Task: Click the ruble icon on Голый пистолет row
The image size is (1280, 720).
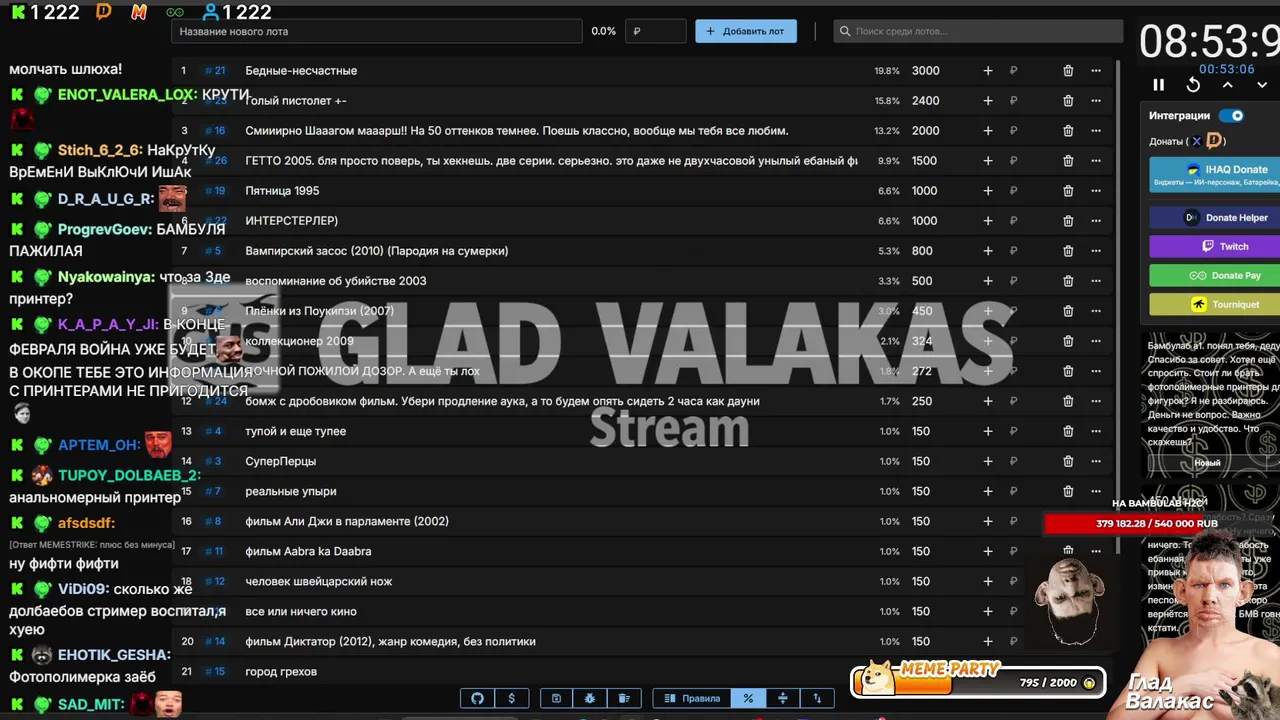Action: pos(1013,101)
